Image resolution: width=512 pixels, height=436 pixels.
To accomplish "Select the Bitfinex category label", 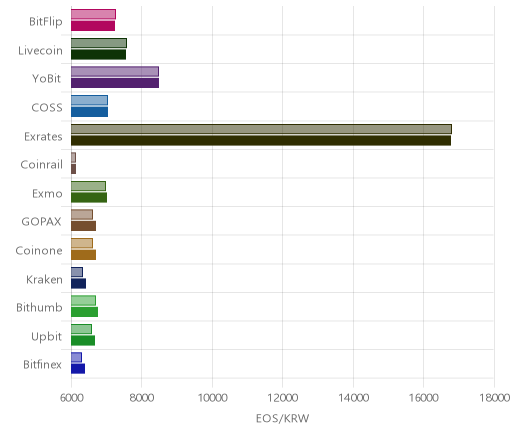I will [x=42, y=365].
